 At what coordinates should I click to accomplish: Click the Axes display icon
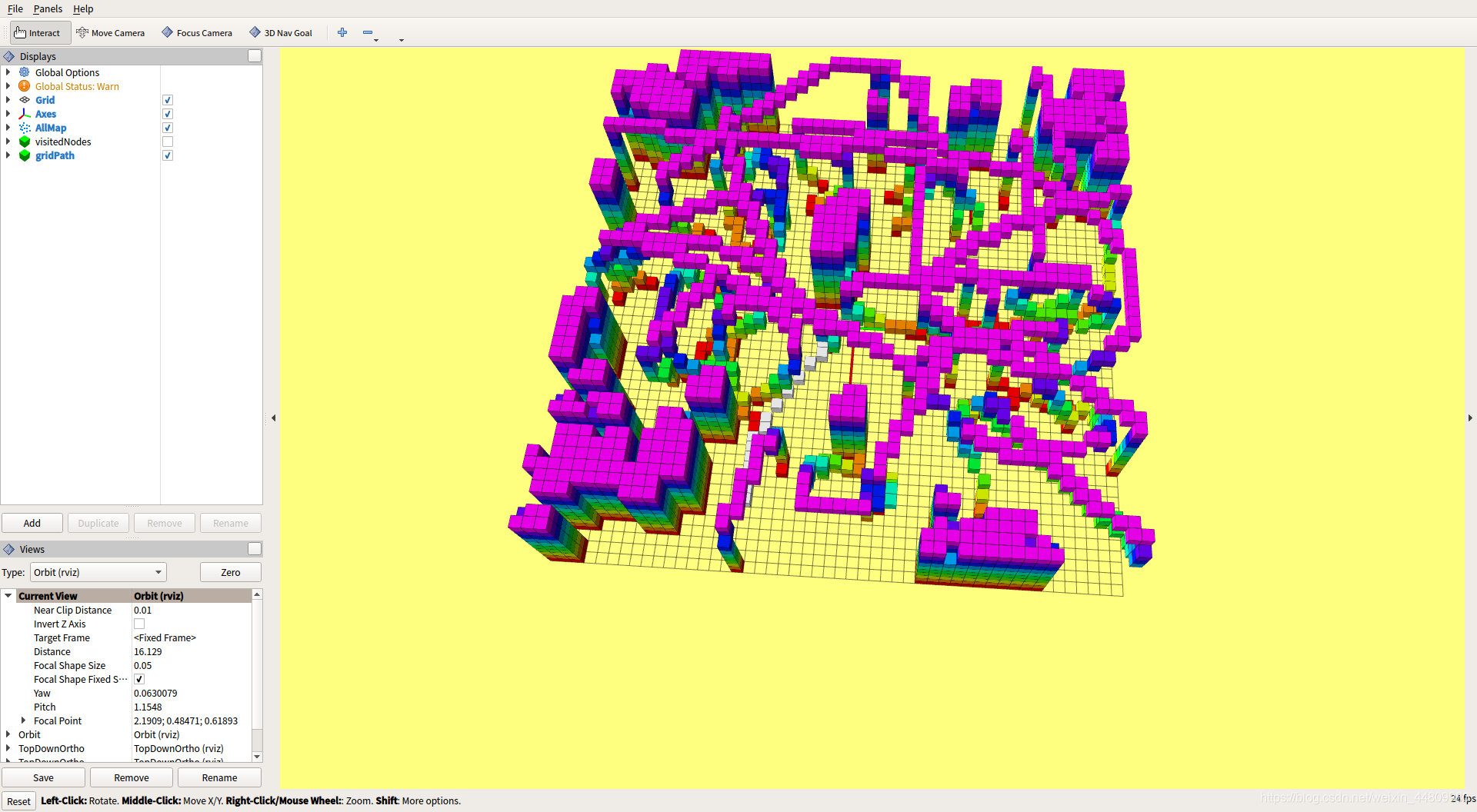coord(25,114)
